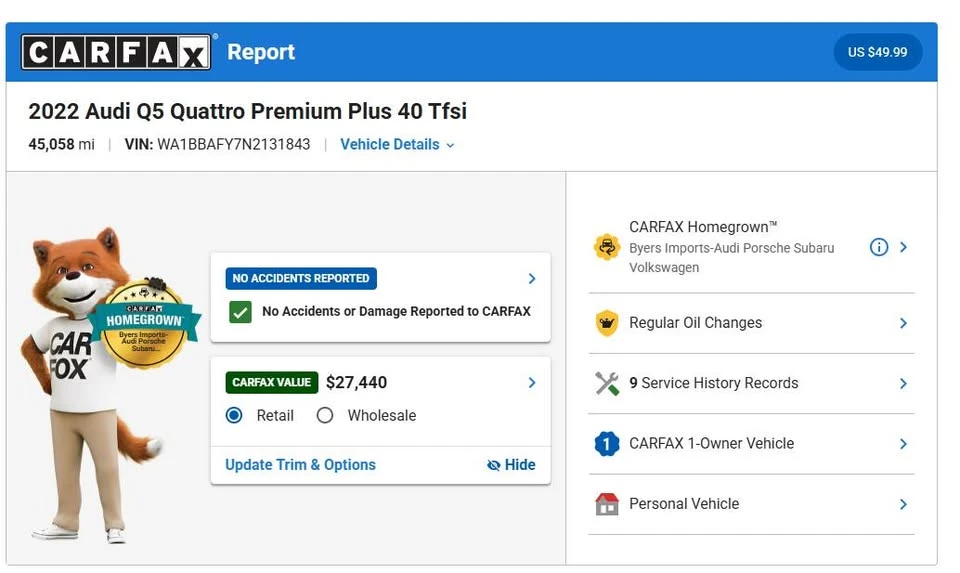Expand the CARFAX 1-Owner Vehicle chevron
The height and width of the screenshot is (573, 960).
(x=903, y=444)
